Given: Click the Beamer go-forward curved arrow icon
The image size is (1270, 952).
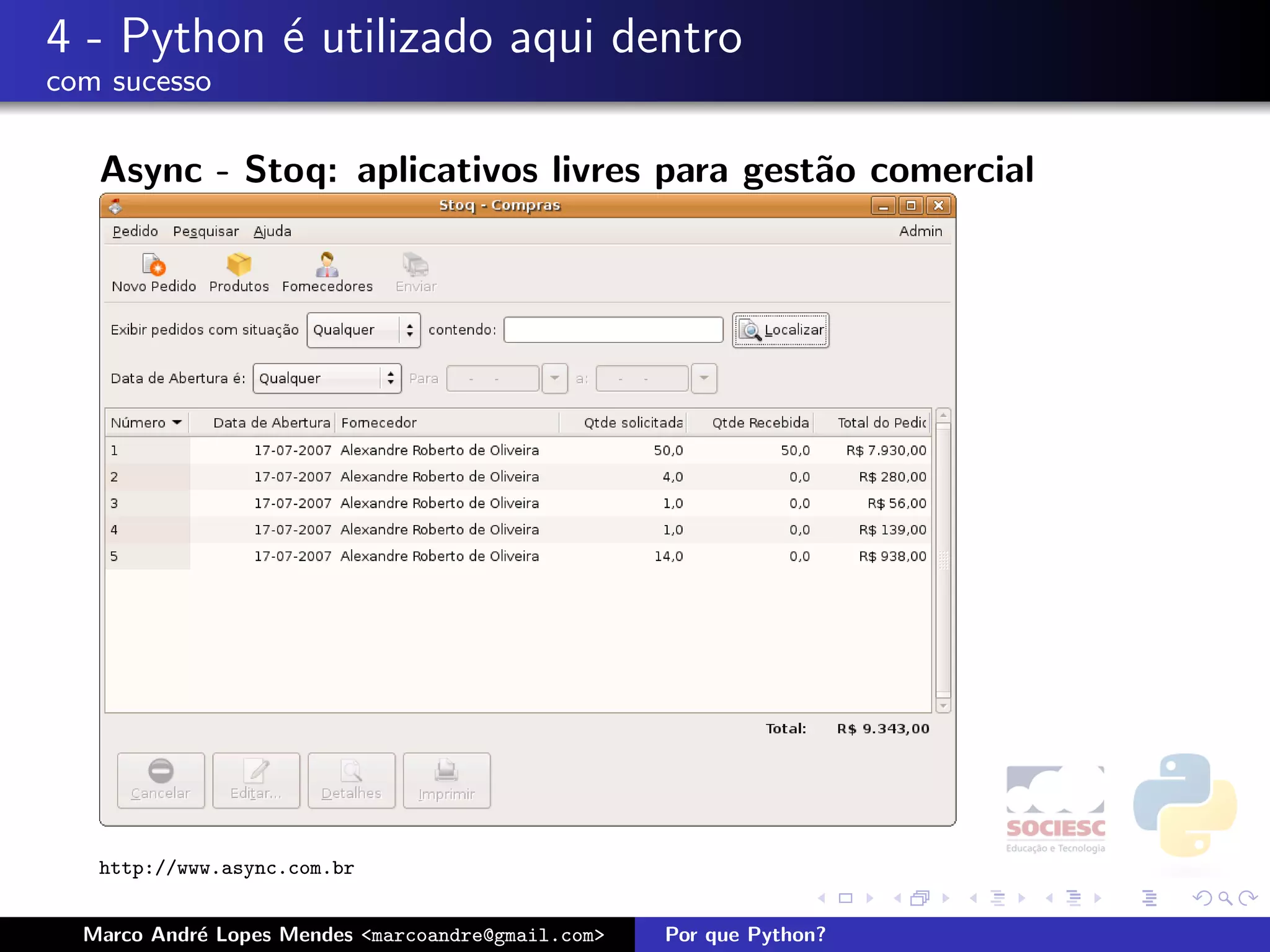Looking at the screenshot, I should 1247,898.
